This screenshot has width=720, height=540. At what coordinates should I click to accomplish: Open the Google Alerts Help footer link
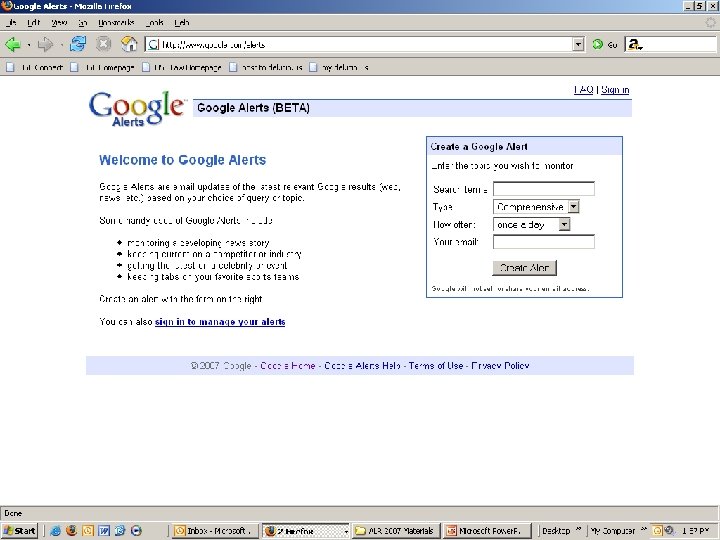[x=362, y=366]
